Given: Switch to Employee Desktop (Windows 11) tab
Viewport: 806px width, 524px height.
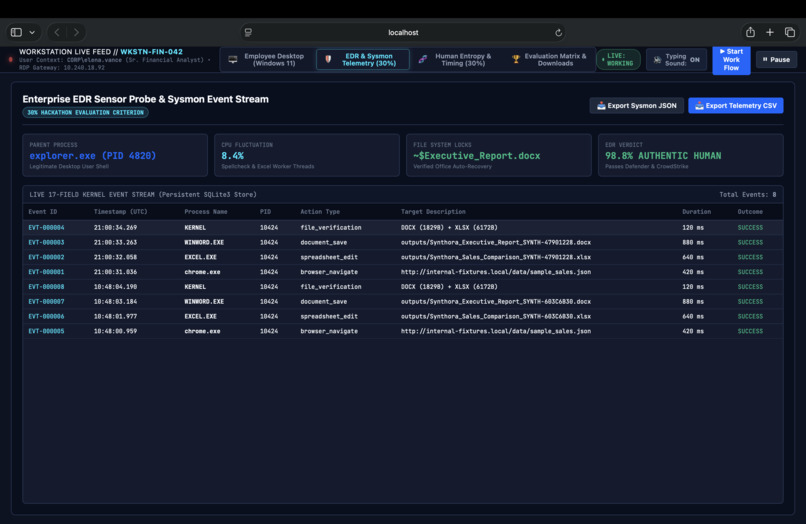Looking at the screenshot, I should [267, 60].
